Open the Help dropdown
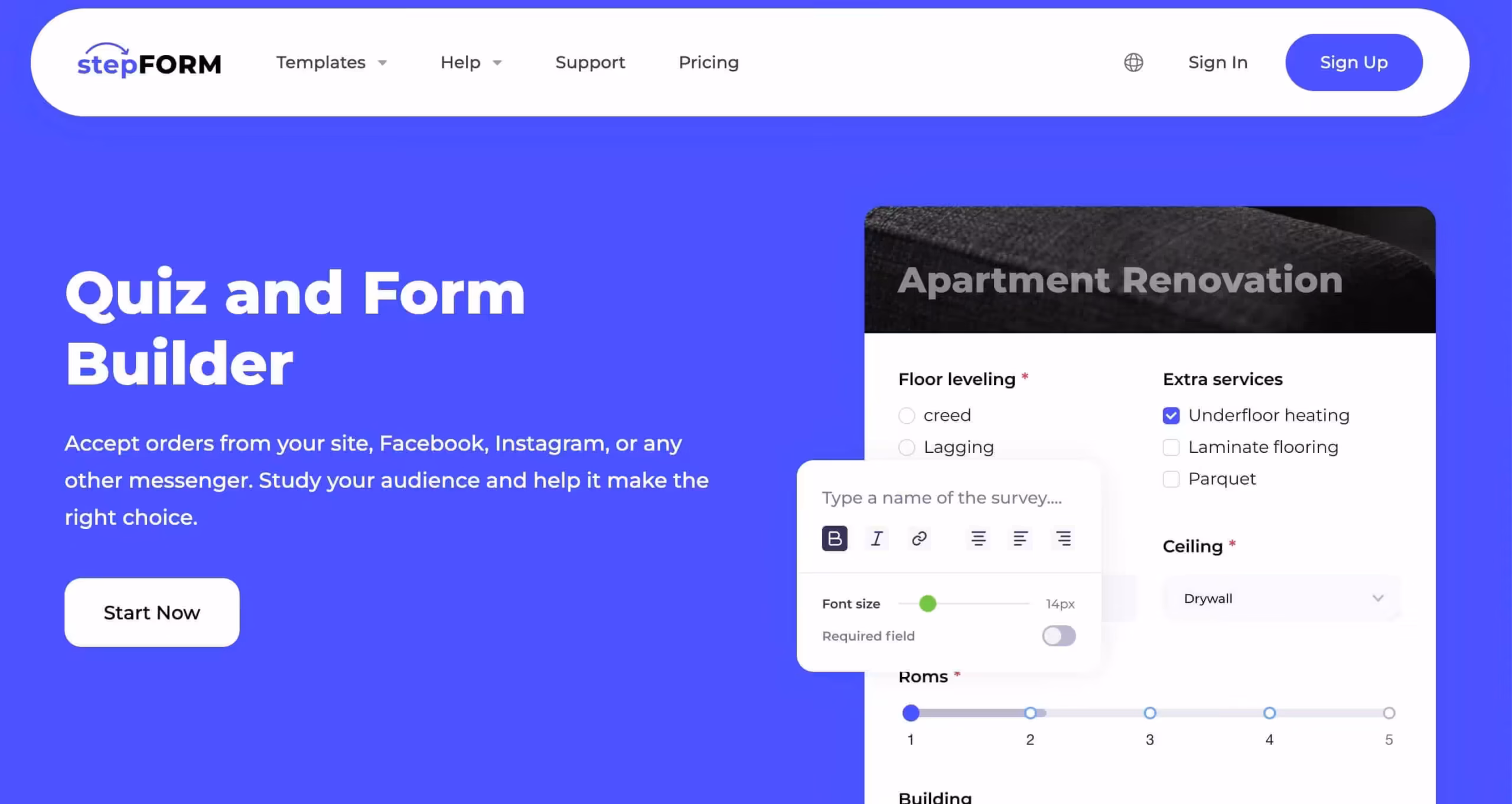 click(470, 62)
